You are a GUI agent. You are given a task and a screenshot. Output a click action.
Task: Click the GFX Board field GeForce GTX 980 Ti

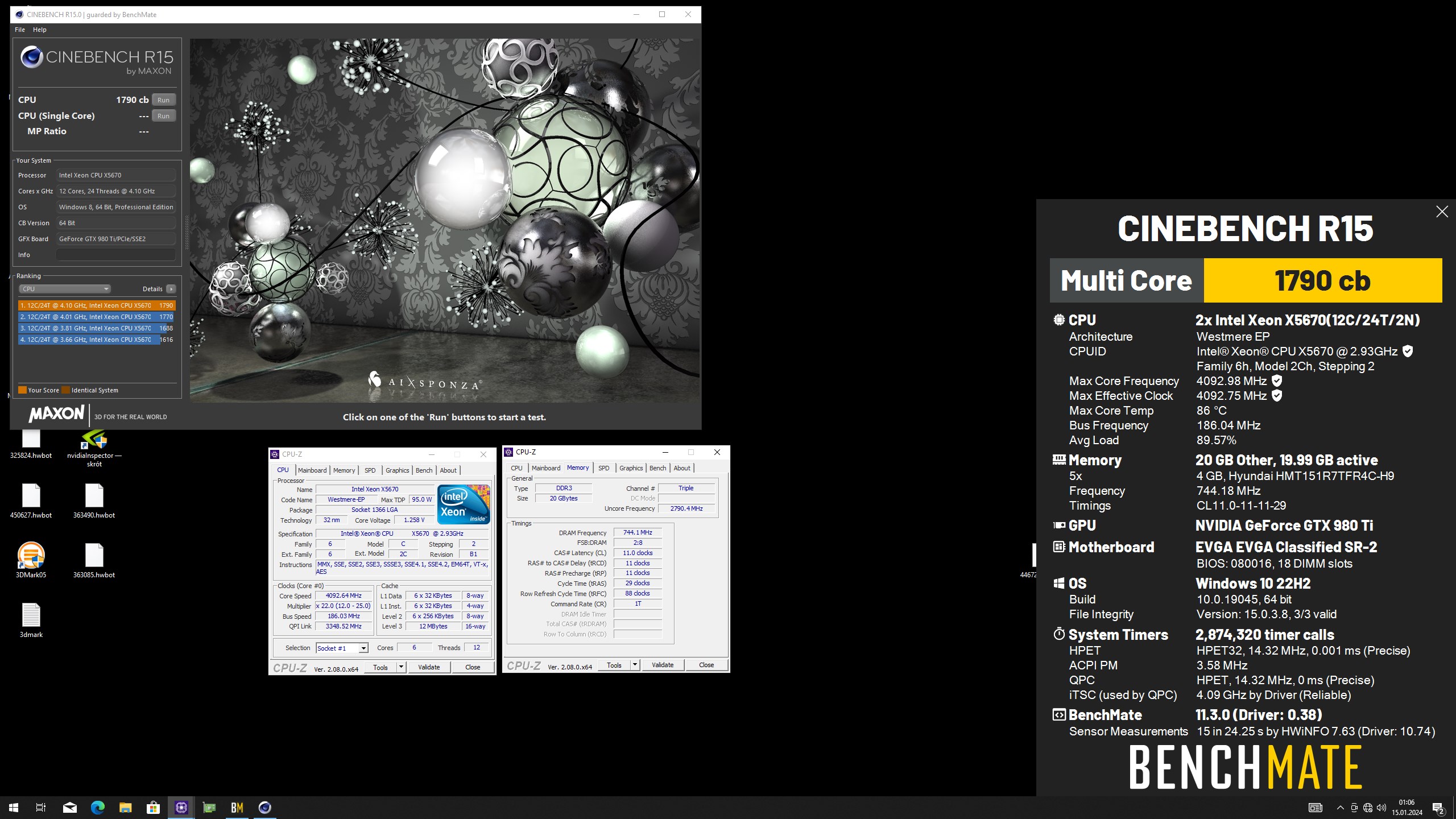pos(115,238)
